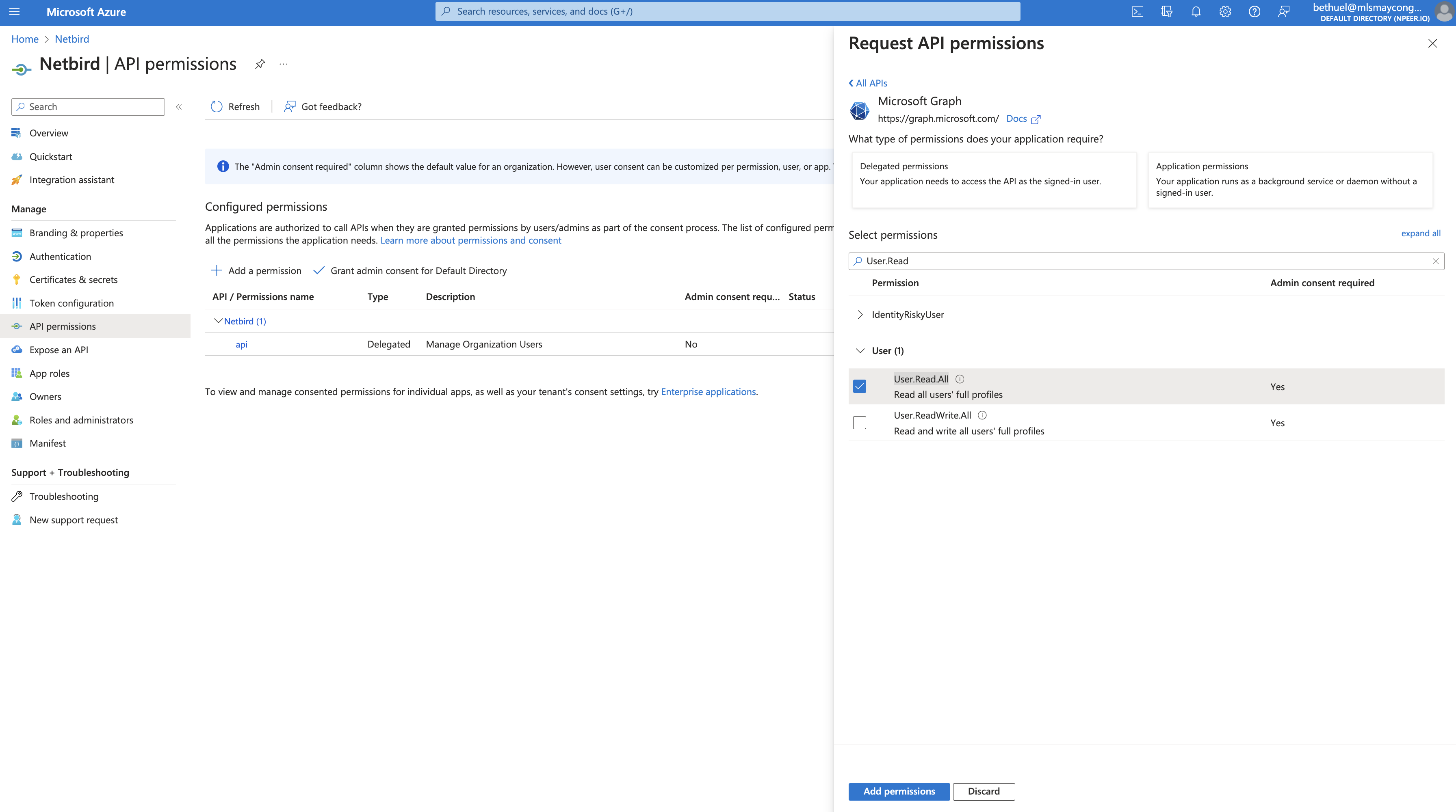Open the portal hamburger menu
The height and width of the screenshot is (812, 1456).
click(x=14, y=11)
